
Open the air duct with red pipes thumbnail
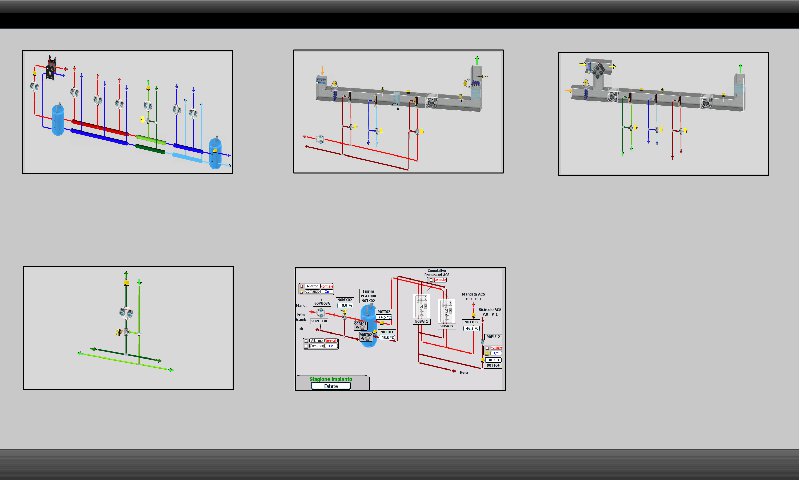point(398,111)
